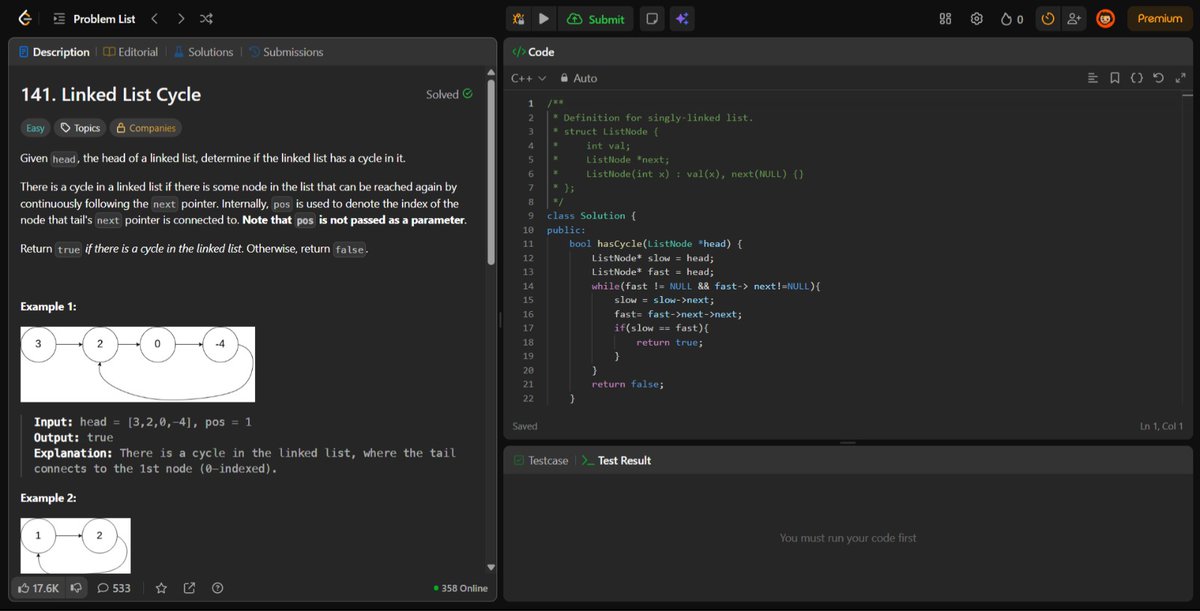This screenshot has width=1200, height=611.
Task: Open the profile avatar menu
Action: [1105, 18]
